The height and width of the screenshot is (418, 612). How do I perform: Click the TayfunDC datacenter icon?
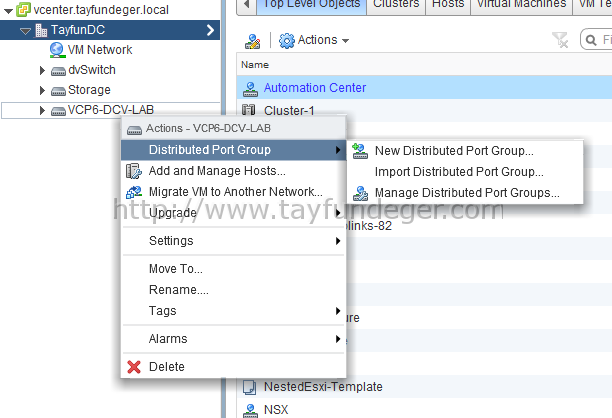(41, 30)
